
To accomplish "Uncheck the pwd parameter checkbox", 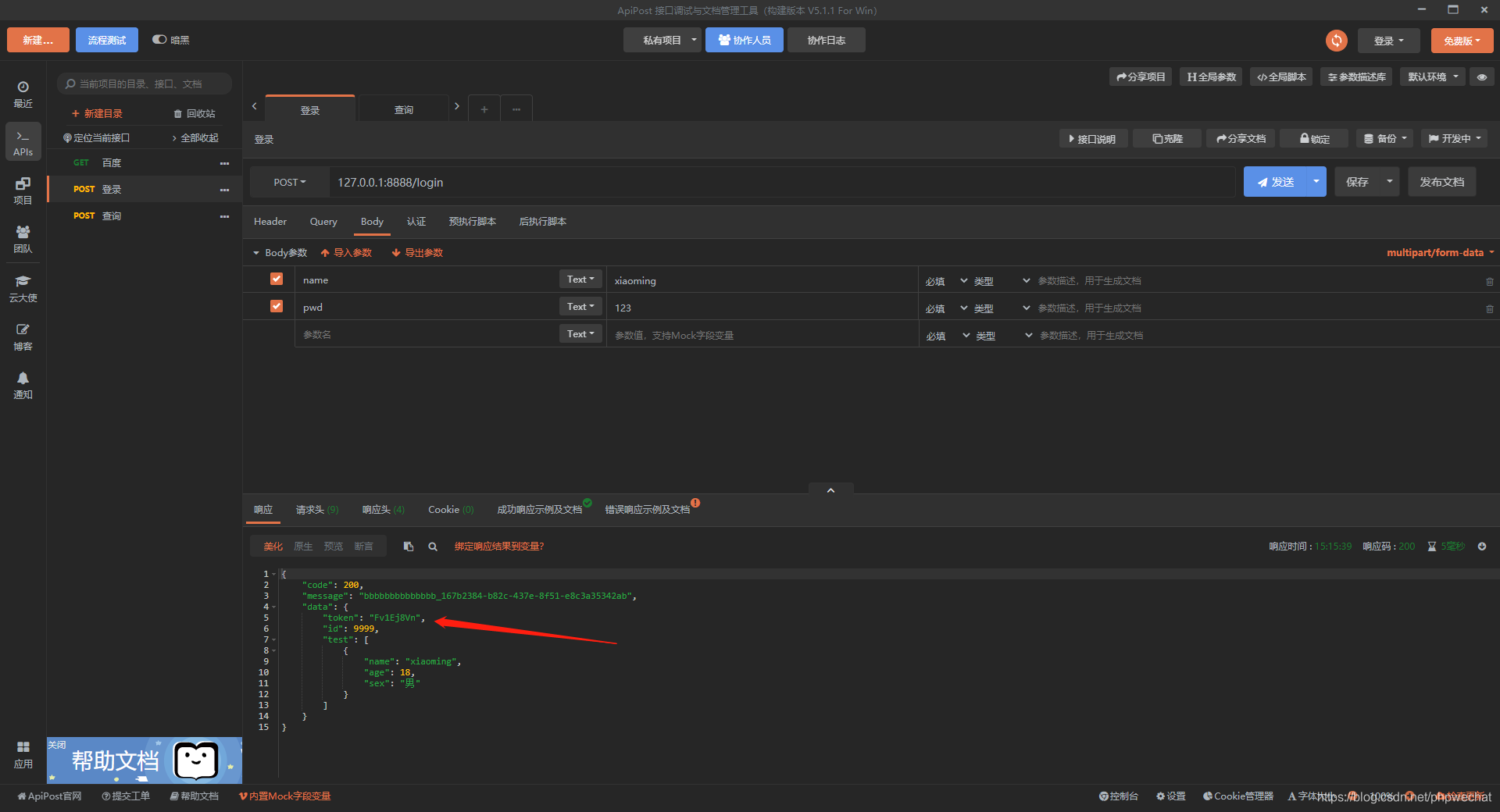I will [x=276, y=306].
